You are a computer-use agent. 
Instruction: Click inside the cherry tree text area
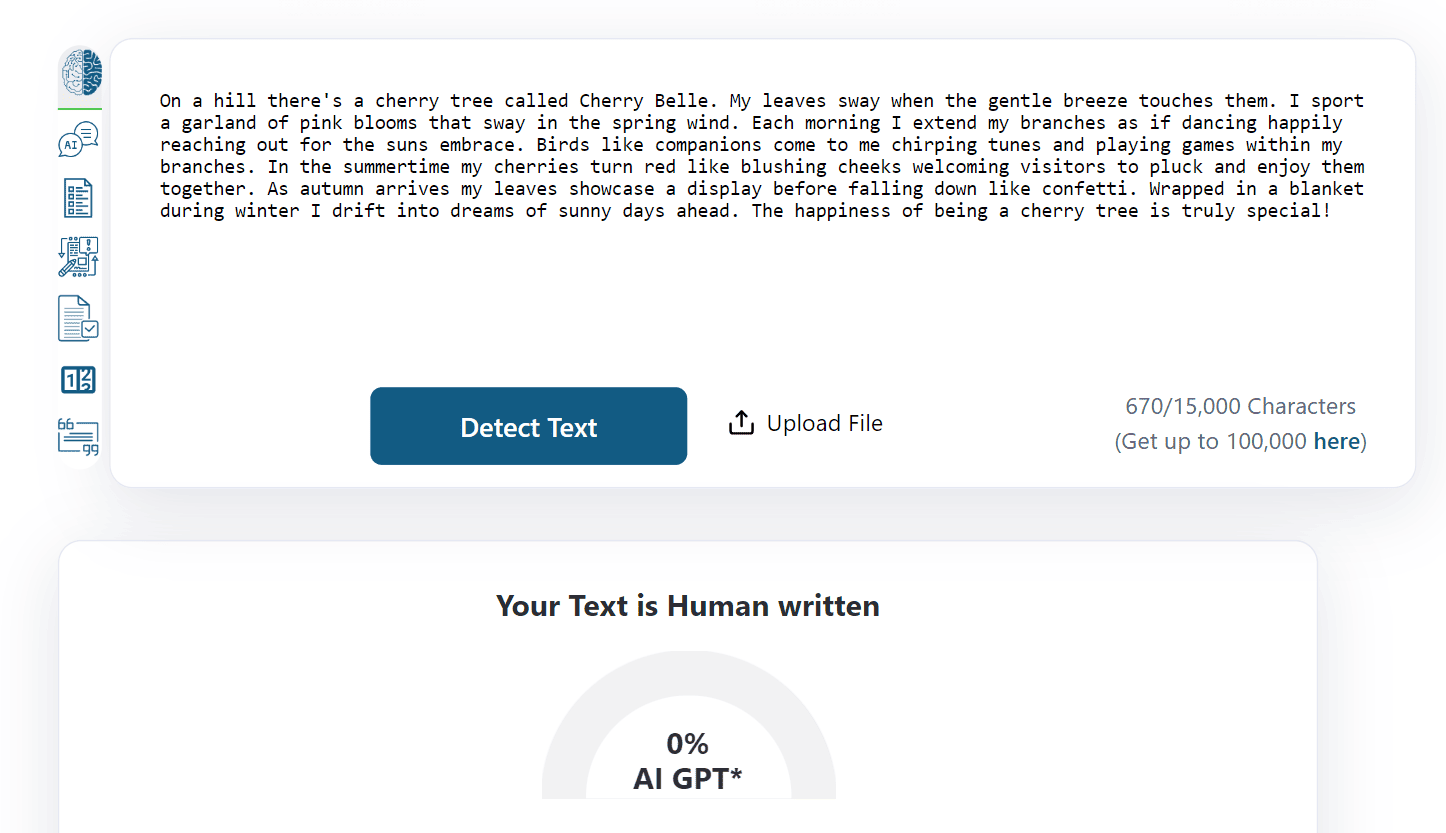point(760,155)
